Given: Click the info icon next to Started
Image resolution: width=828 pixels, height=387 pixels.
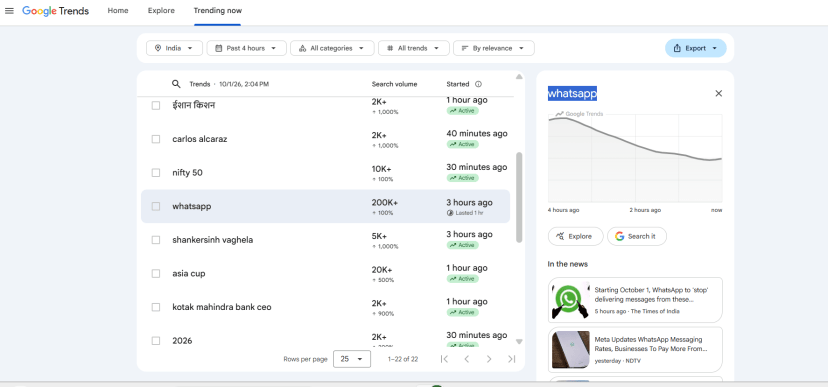Looking at the screenshot, I should pos(478,84).
